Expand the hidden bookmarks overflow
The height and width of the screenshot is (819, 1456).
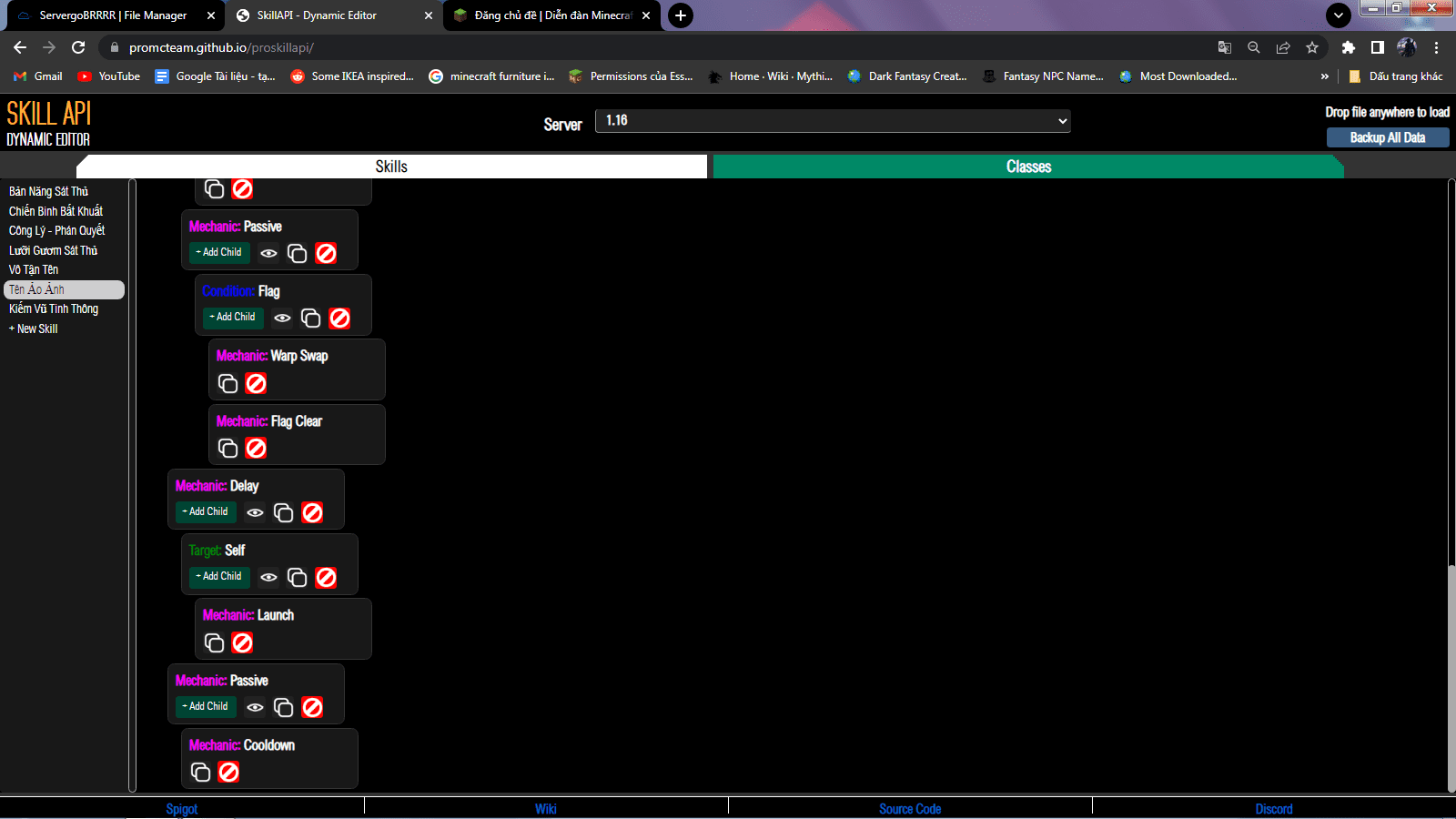point(1324,76)
